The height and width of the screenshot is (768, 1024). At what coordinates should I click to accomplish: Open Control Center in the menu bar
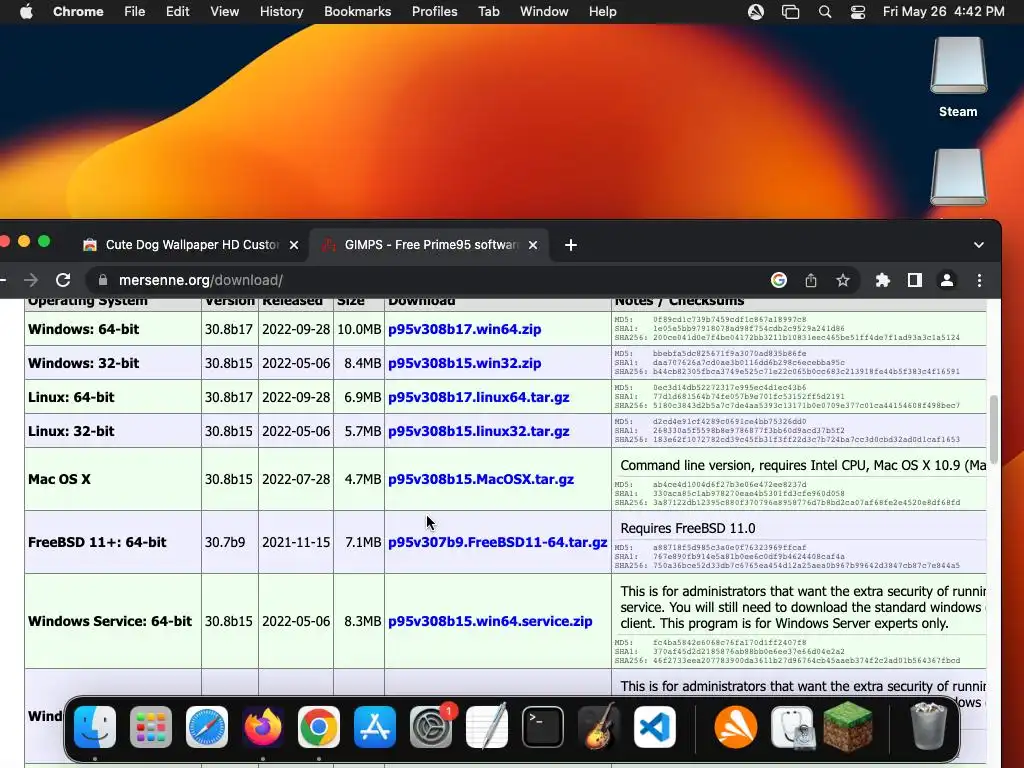tap(857, 12)
